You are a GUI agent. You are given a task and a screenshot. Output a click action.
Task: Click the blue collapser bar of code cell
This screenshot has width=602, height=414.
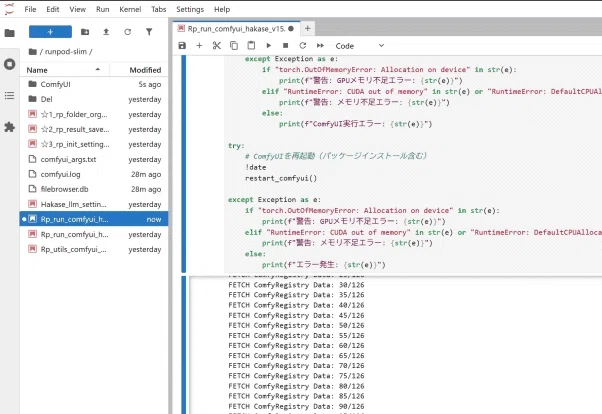click(x=184, y=164)
